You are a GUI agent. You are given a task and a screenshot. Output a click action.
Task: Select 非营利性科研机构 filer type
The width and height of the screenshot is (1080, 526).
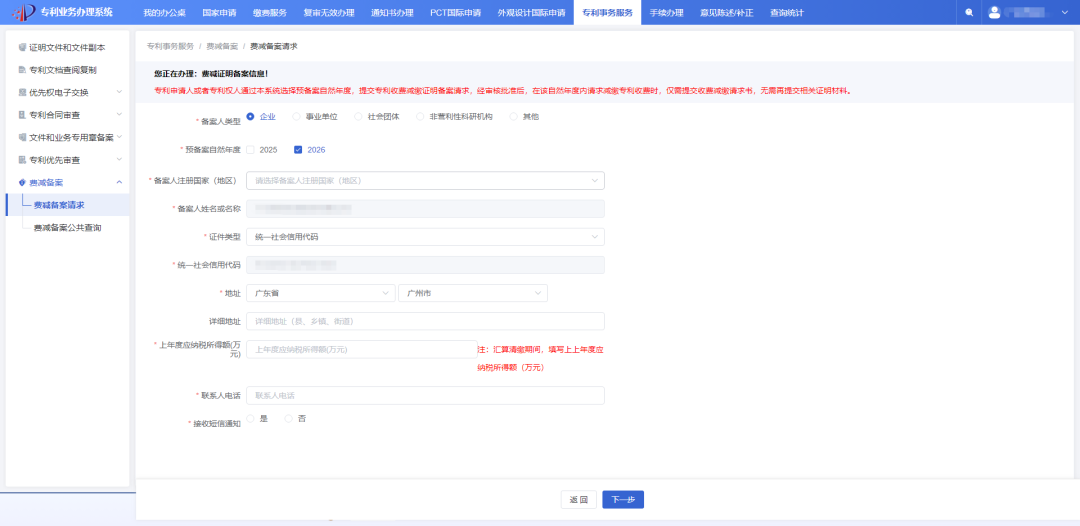(x=420, y=116)
